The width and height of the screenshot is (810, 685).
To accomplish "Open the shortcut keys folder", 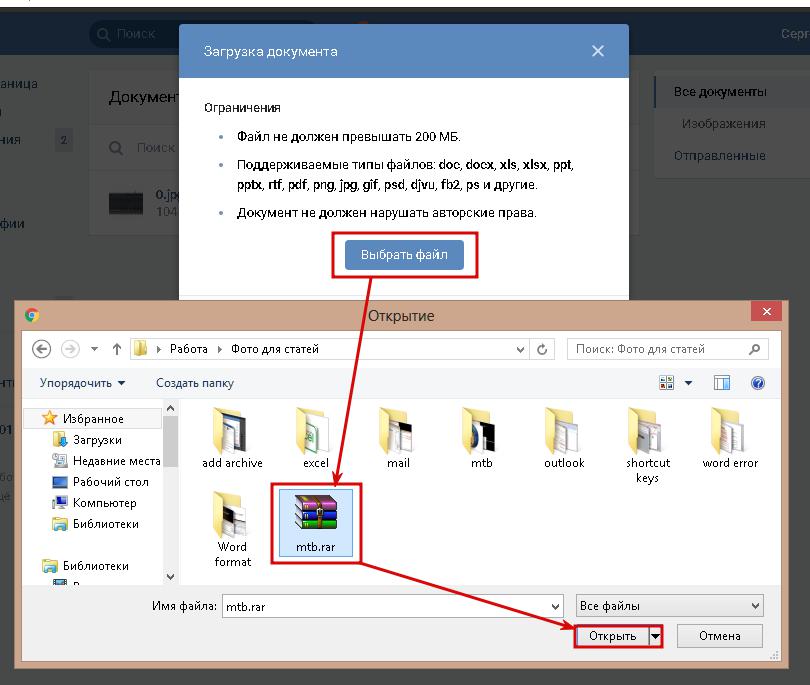I will point(647,445).
